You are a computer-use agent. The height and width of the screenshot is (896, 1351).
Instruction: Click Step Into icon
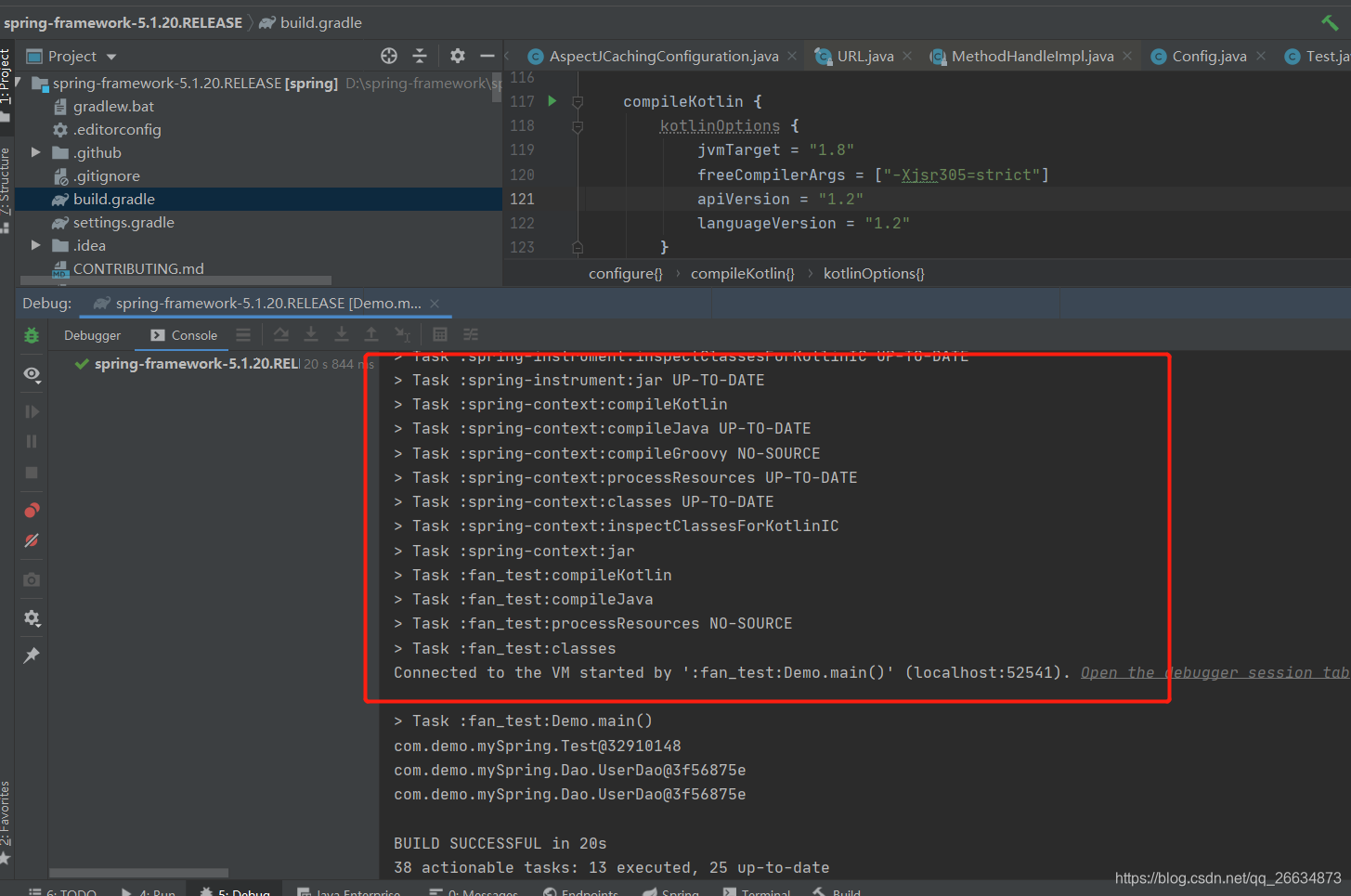311,334
